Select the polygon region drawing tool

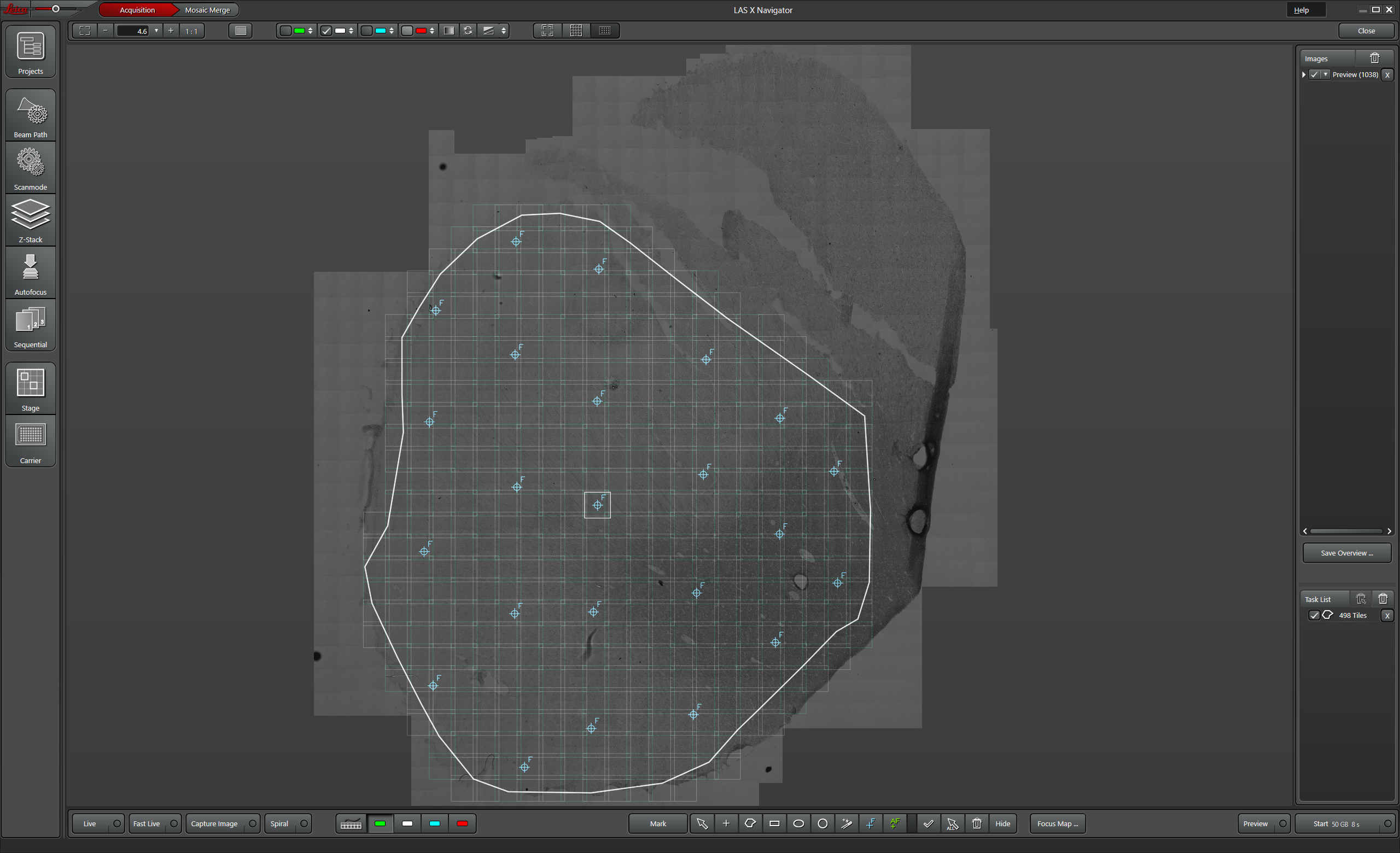coord(750,823)
